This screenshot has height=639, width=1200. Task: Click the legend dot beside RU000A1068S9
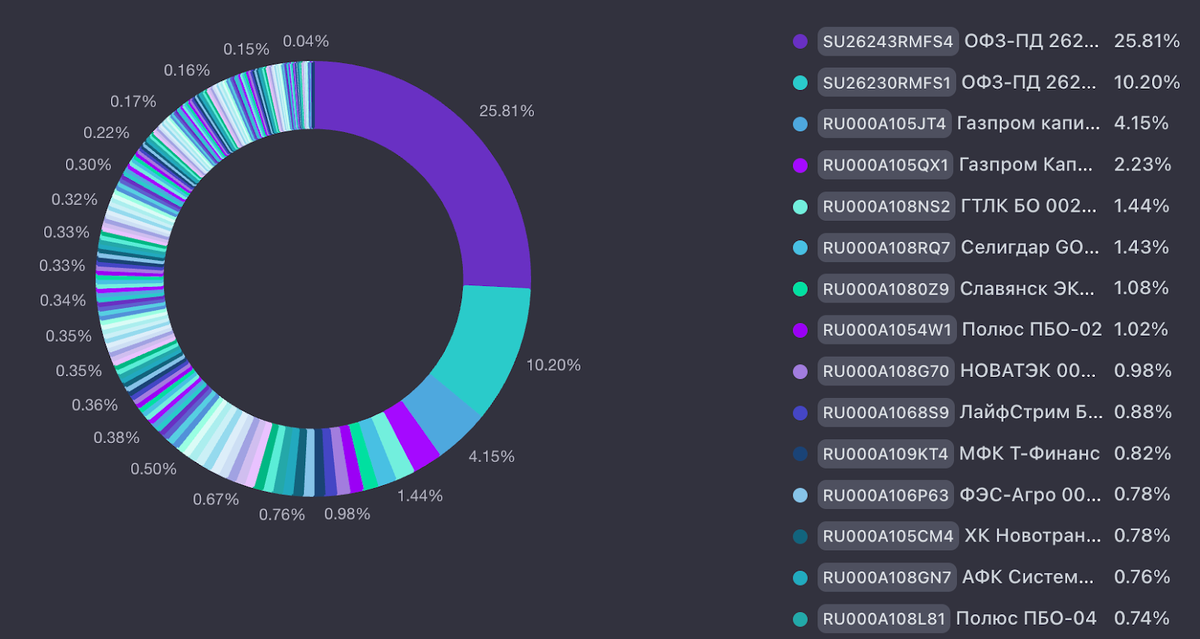tap(800, 412)
